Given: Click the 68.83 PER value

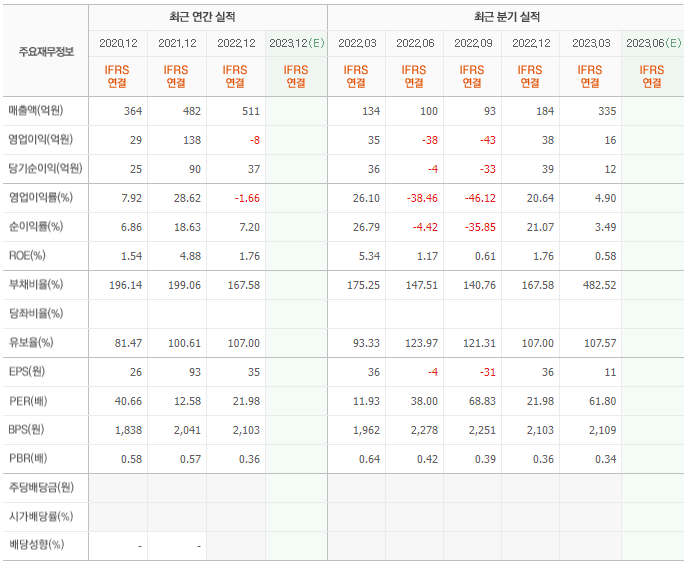Looking at the screenshot, I should (482, 401).
